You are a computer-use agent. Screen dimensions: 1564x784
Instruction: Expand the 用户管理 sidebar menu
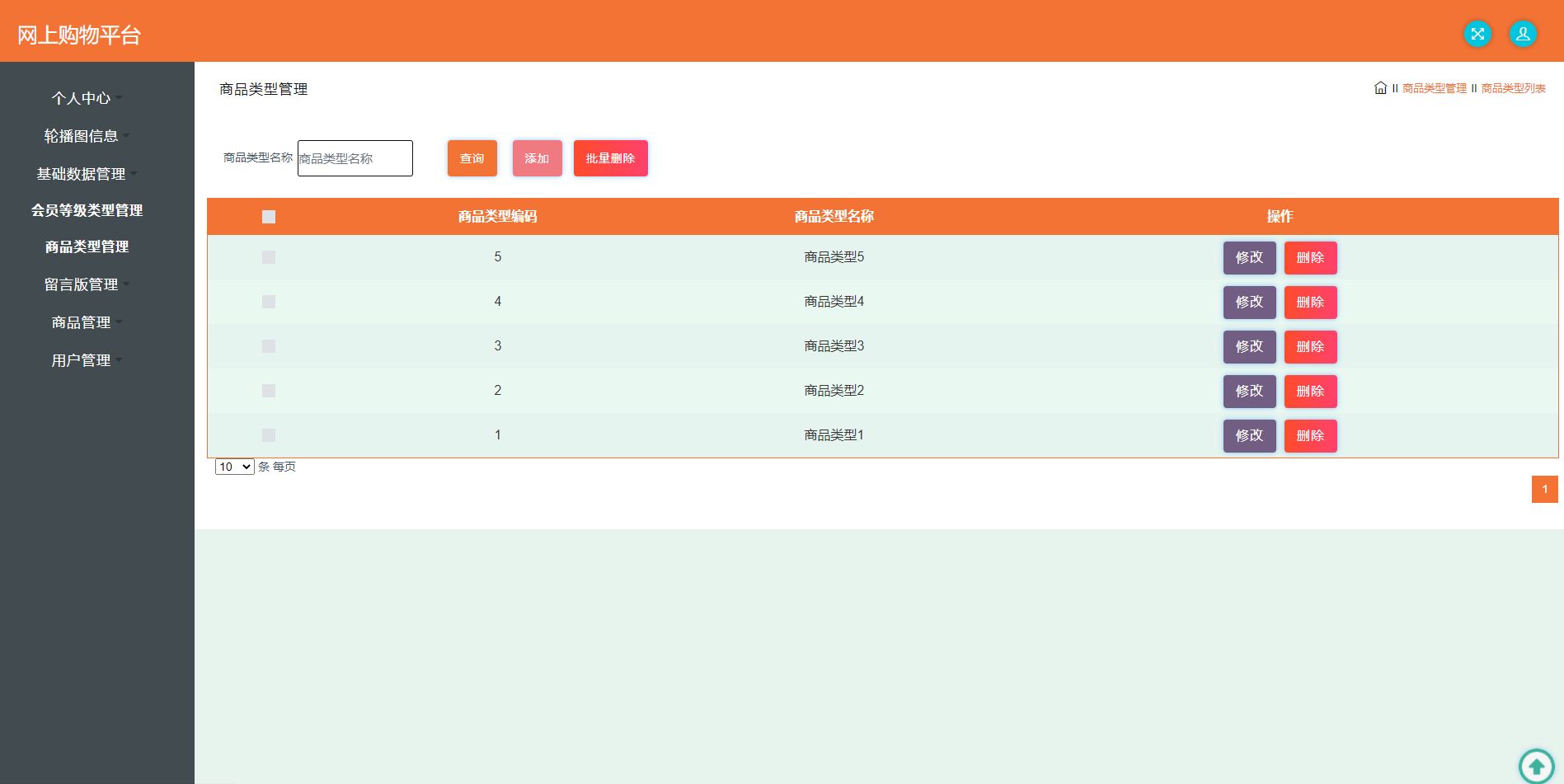tap(86, 360)
